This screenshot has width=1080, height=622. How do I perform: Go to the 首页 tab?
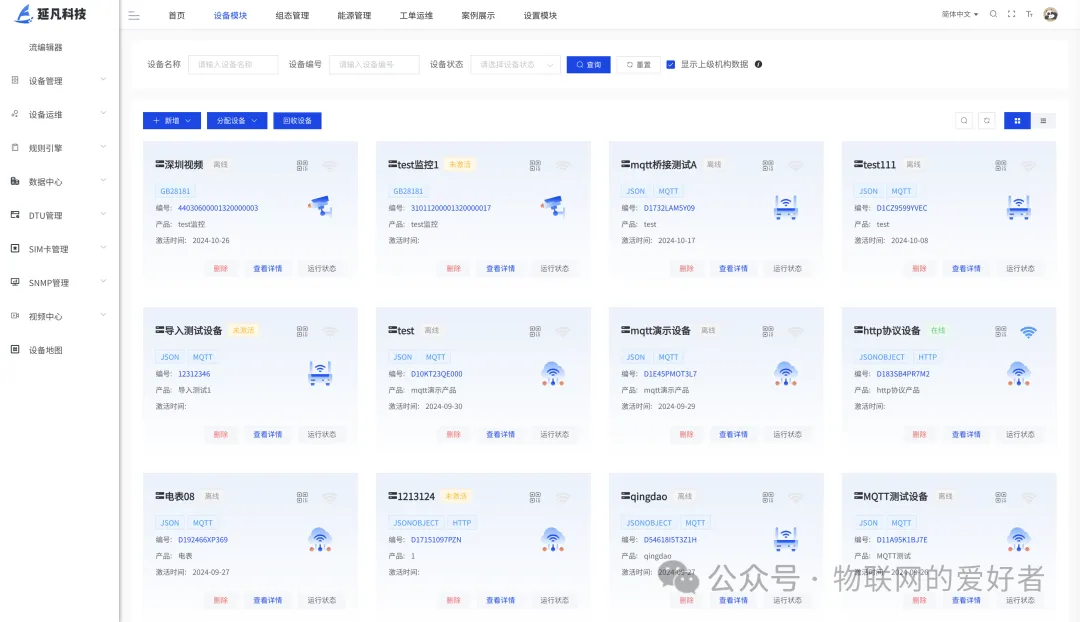(177, 15)
